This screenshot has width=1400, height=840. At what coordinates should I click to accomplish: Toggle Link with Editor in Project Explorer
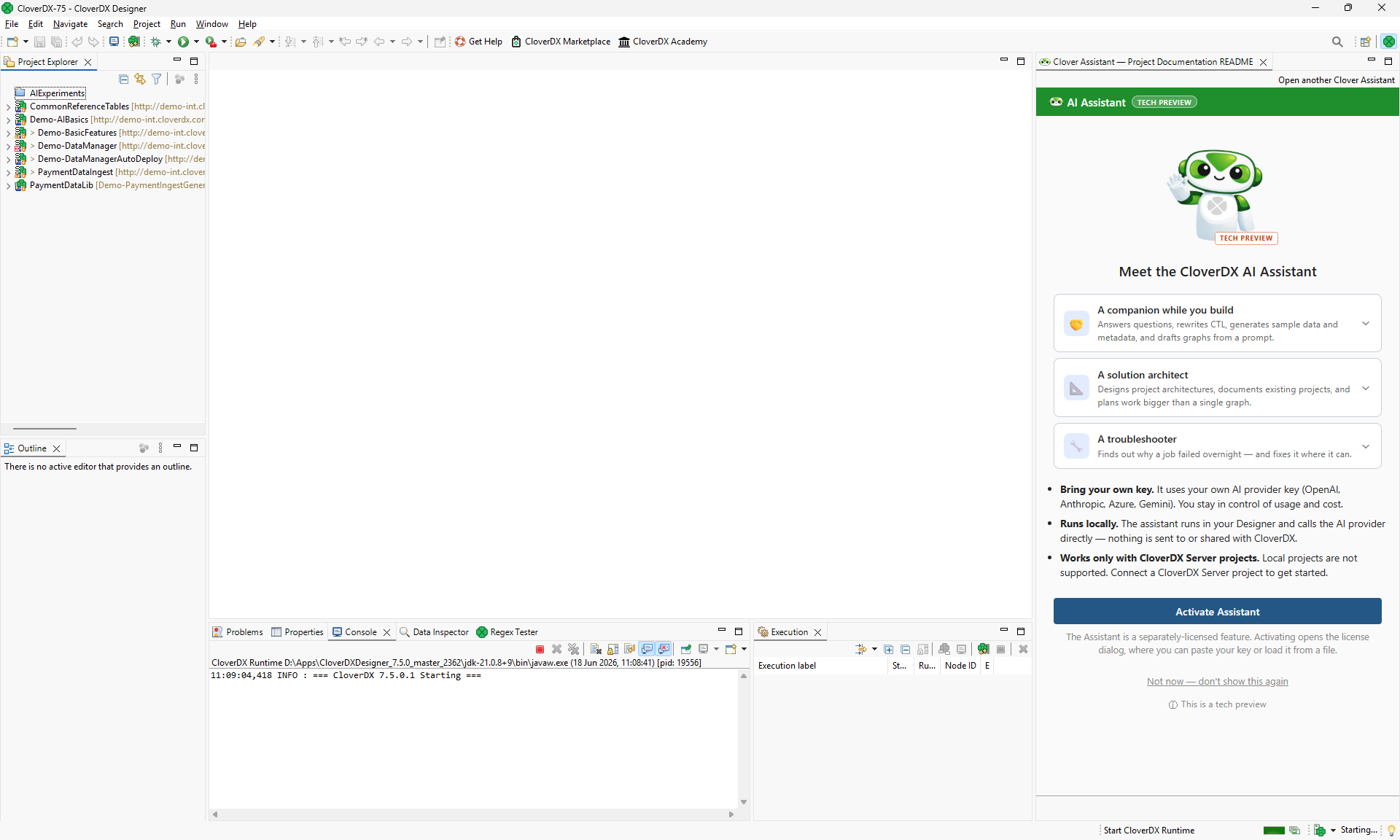pyautogui.click(x=140, y=79)
